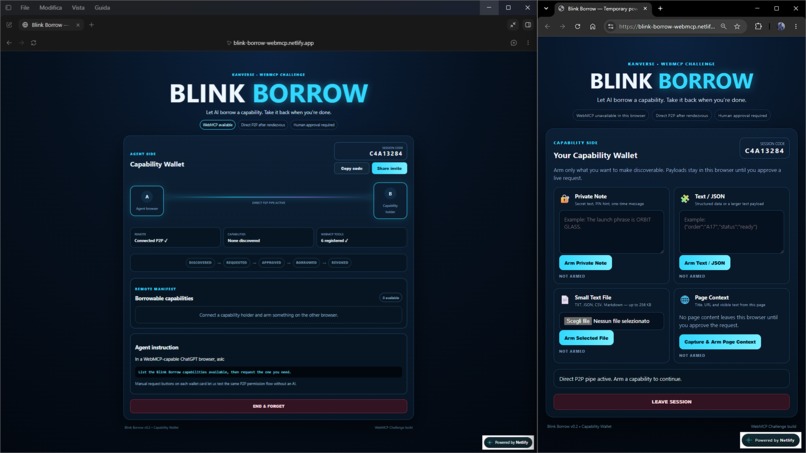
Task: Reload the page in the right browser
Action: pos(577,26)
